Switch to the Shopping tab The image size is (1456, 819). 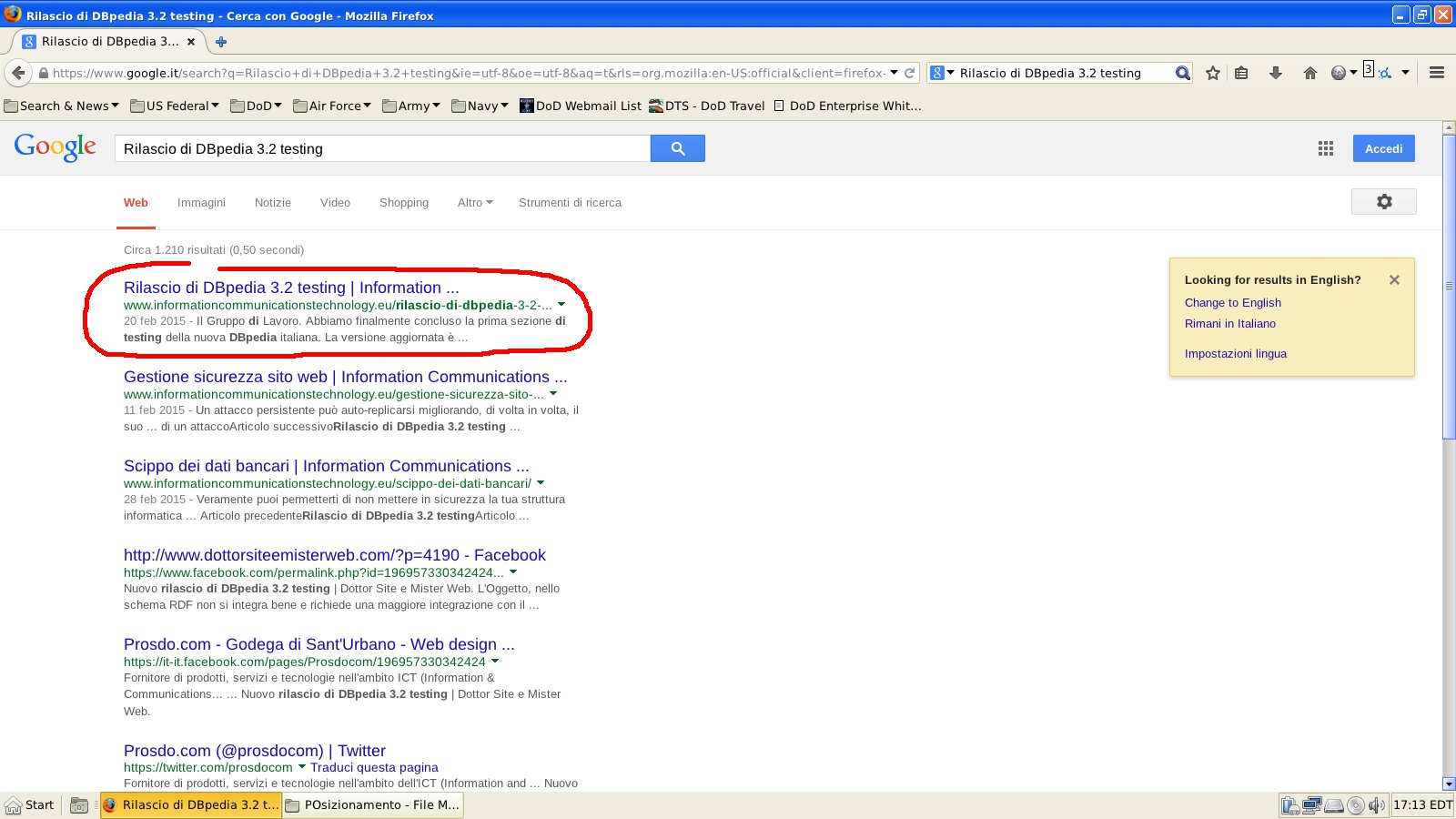coord(404,202)
